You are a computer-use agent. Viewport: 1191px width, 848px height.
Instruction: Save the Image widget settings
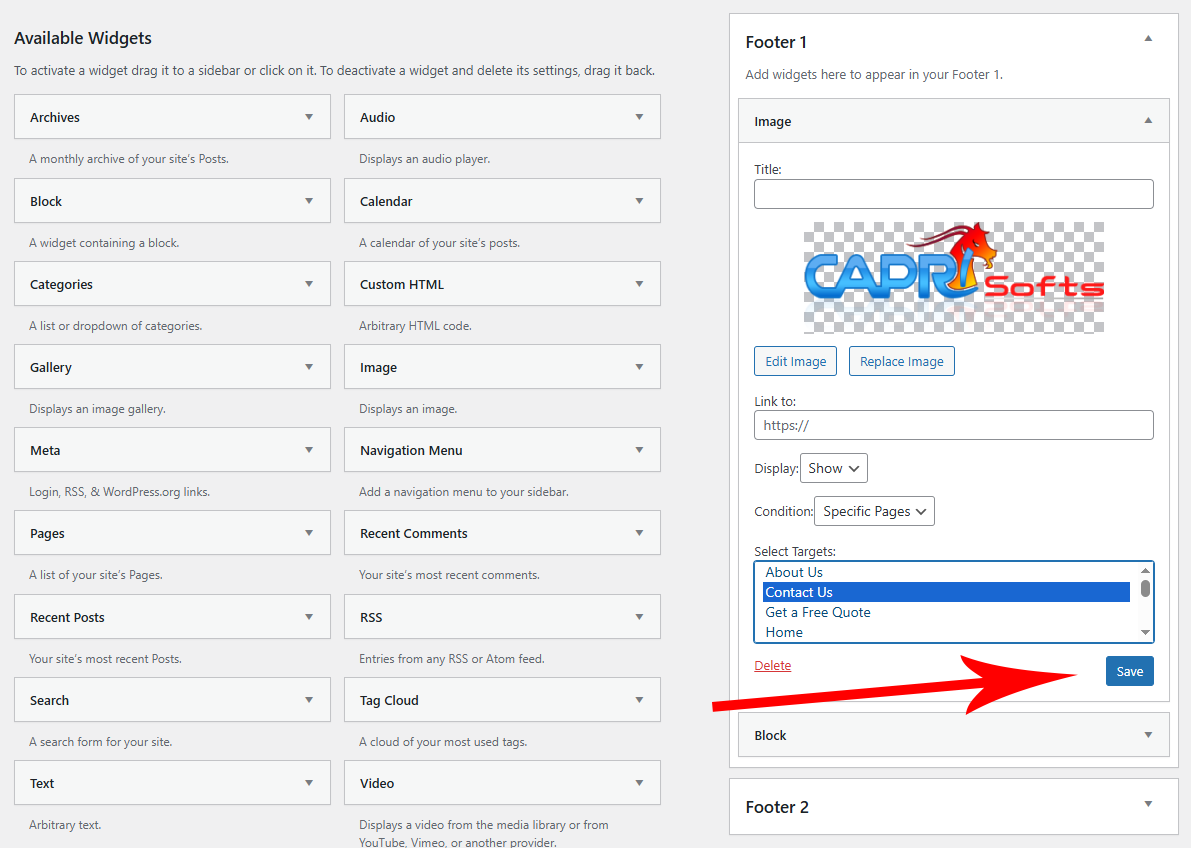pyautogui.click(x=1129, y=671)
